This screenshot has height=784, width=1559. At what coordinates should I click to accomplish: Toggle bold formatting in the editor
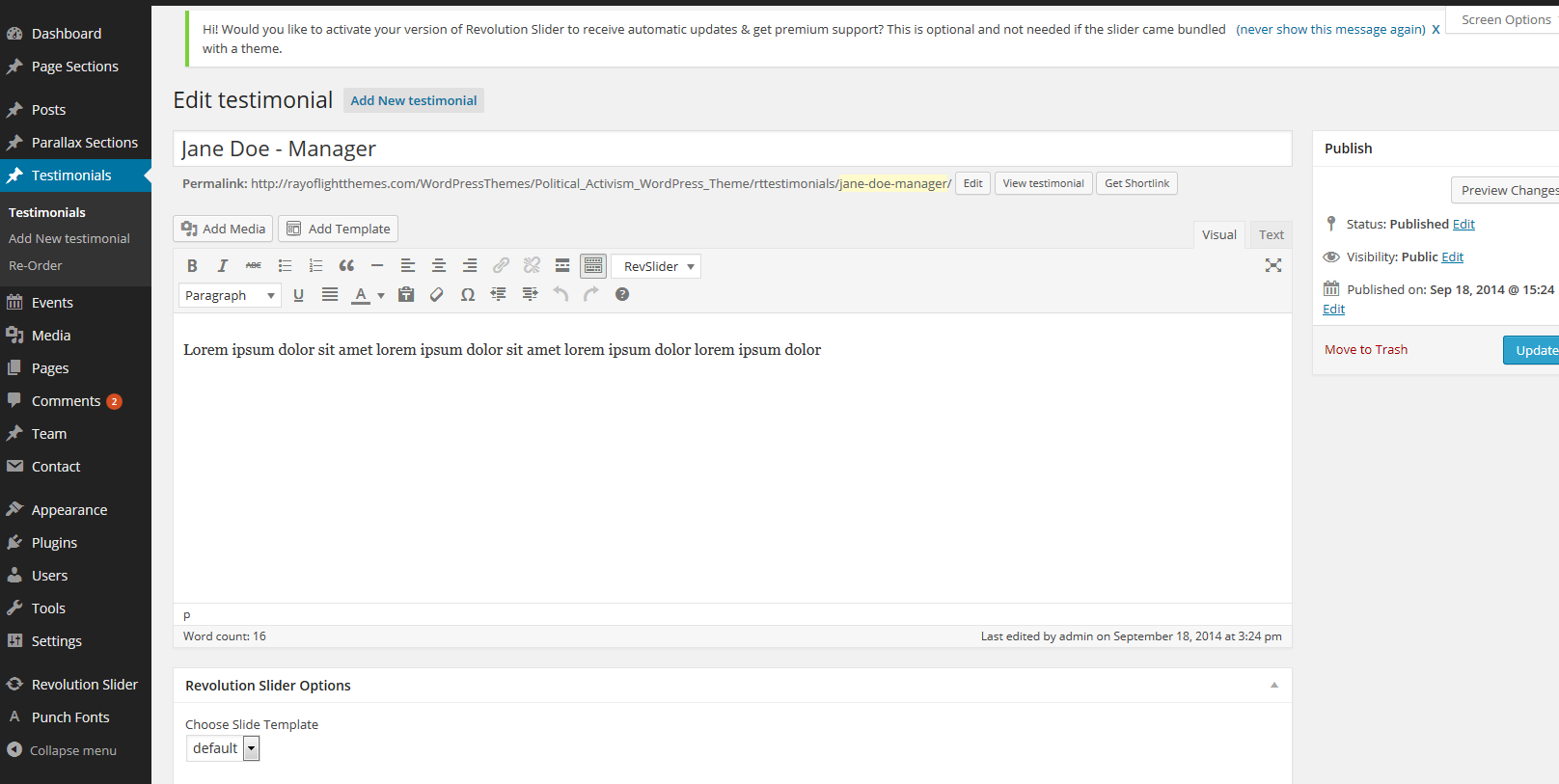[x=192, y=266]
